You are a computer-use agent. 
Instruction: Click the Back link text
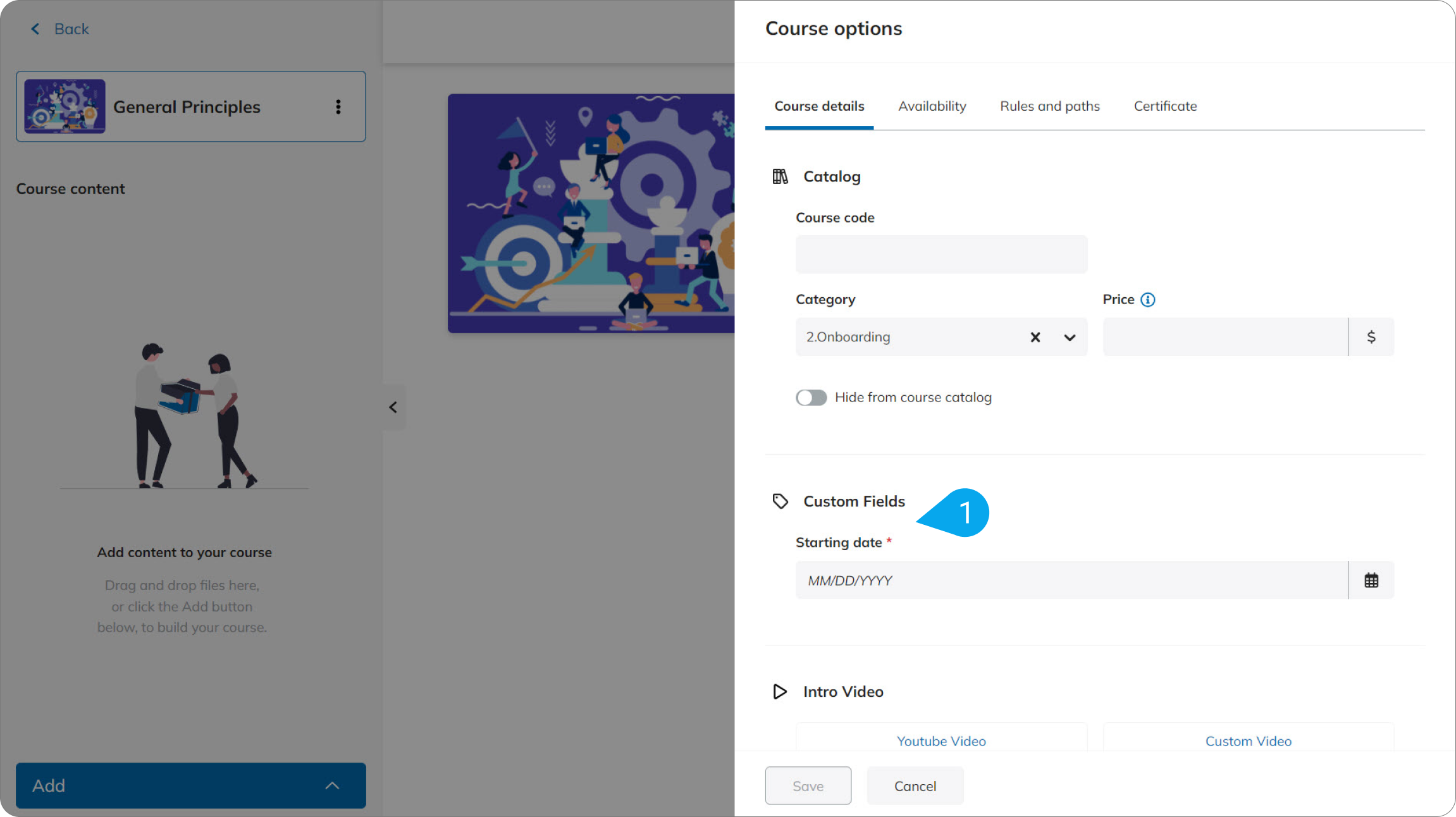point(71,29)
